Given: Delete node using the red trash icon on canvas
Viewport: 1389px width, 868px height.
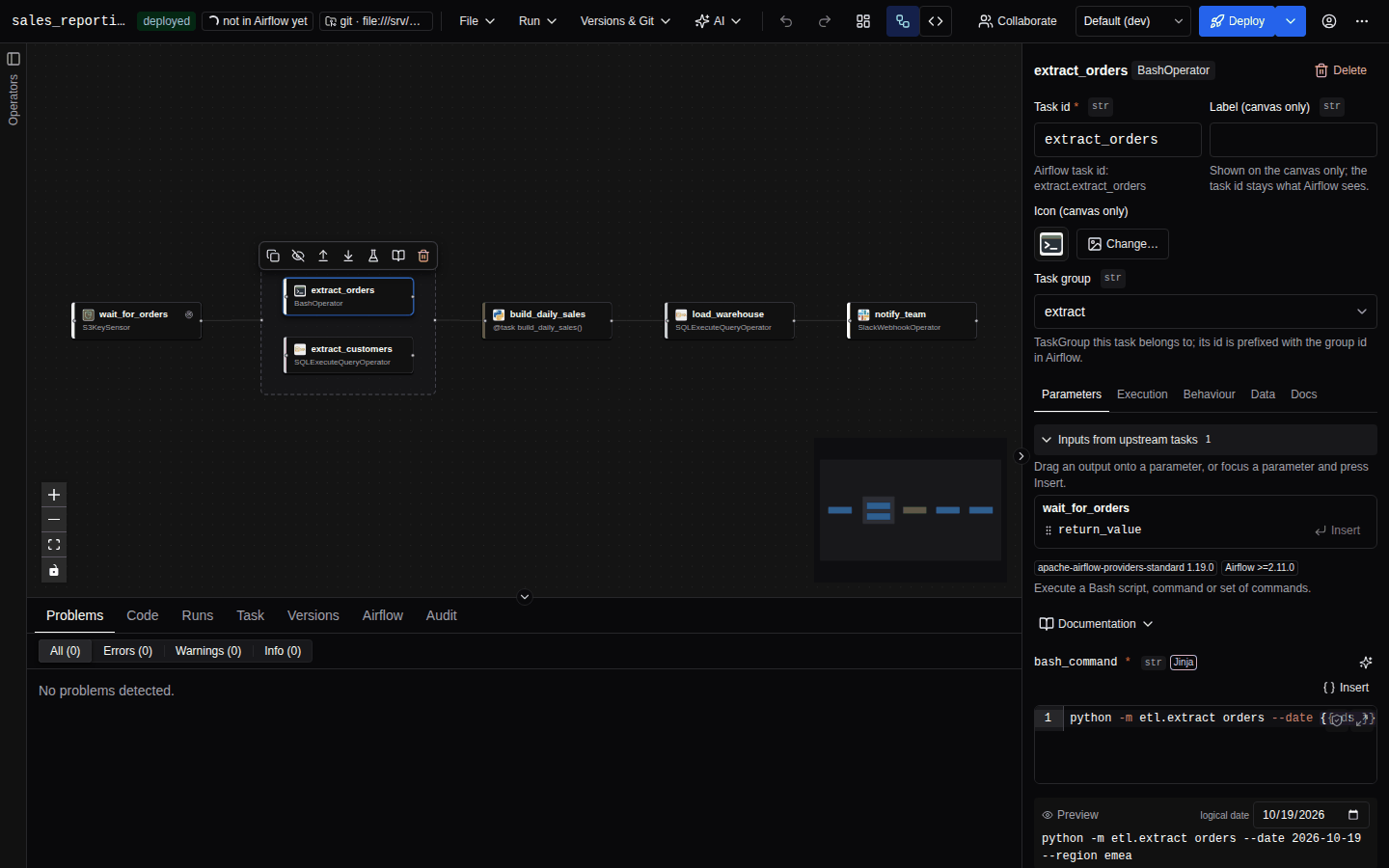Looking at the screenshot, I should [423, 256].
